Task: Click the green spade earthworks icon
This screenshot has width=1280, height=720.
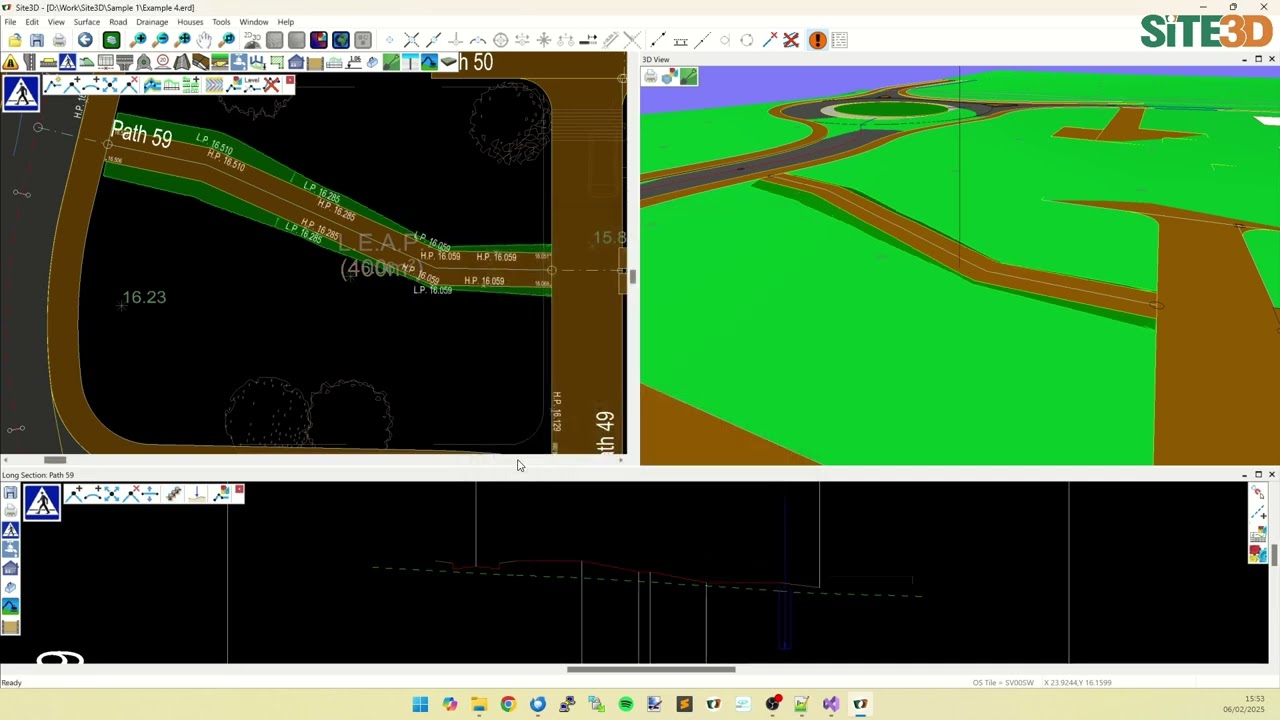Action: (x=391, y=62)
